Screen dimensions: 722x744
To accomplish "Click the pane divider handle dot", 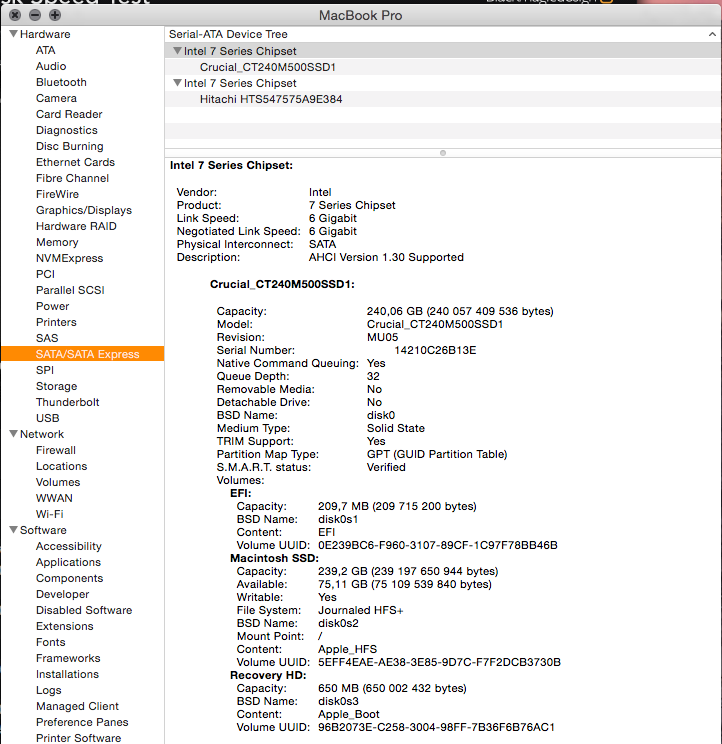I will (x=443, y=153).
